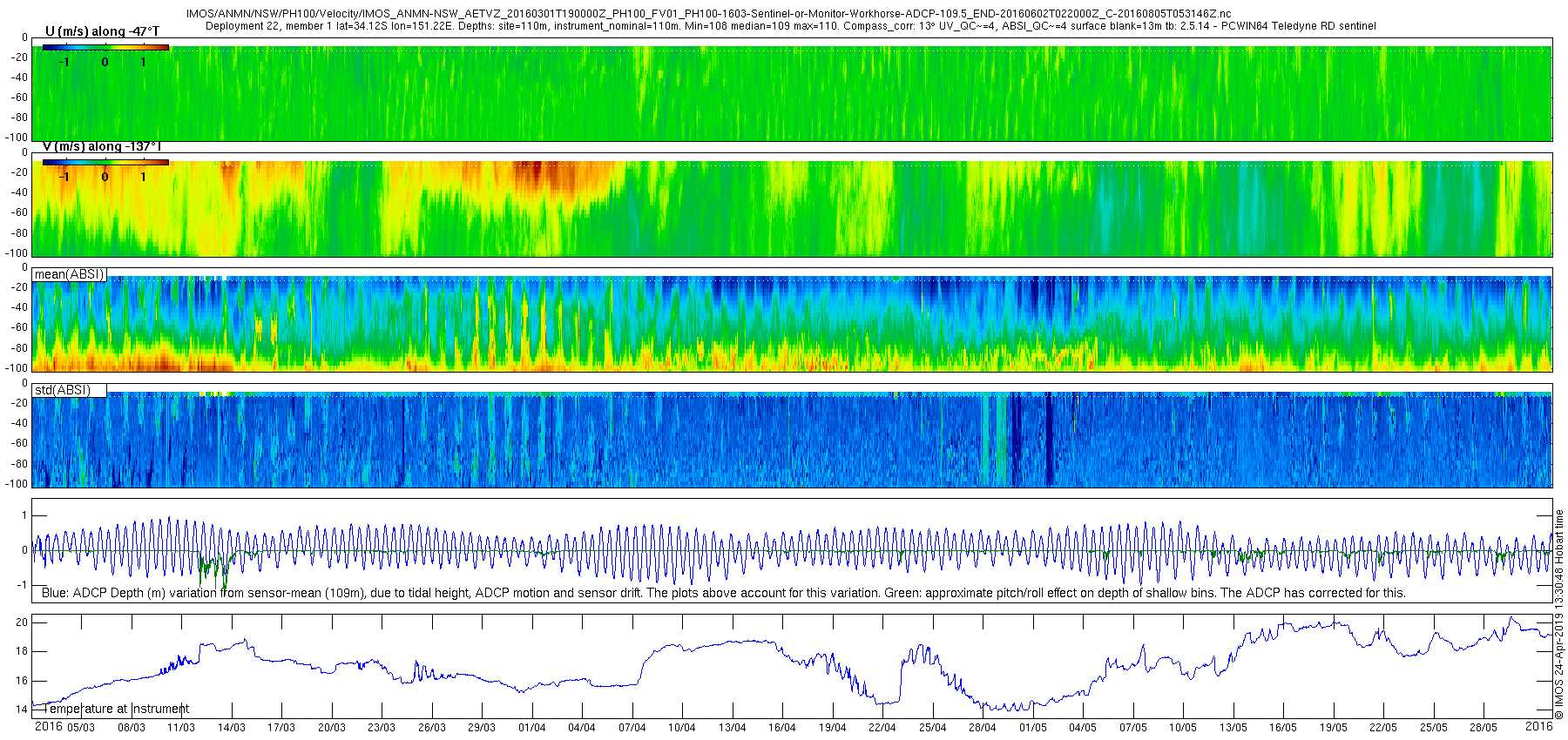Click the '05/03' date tick label
The height and width of the screenshot is (740, 1568).
pyautogui.click(x=81, y=728)
